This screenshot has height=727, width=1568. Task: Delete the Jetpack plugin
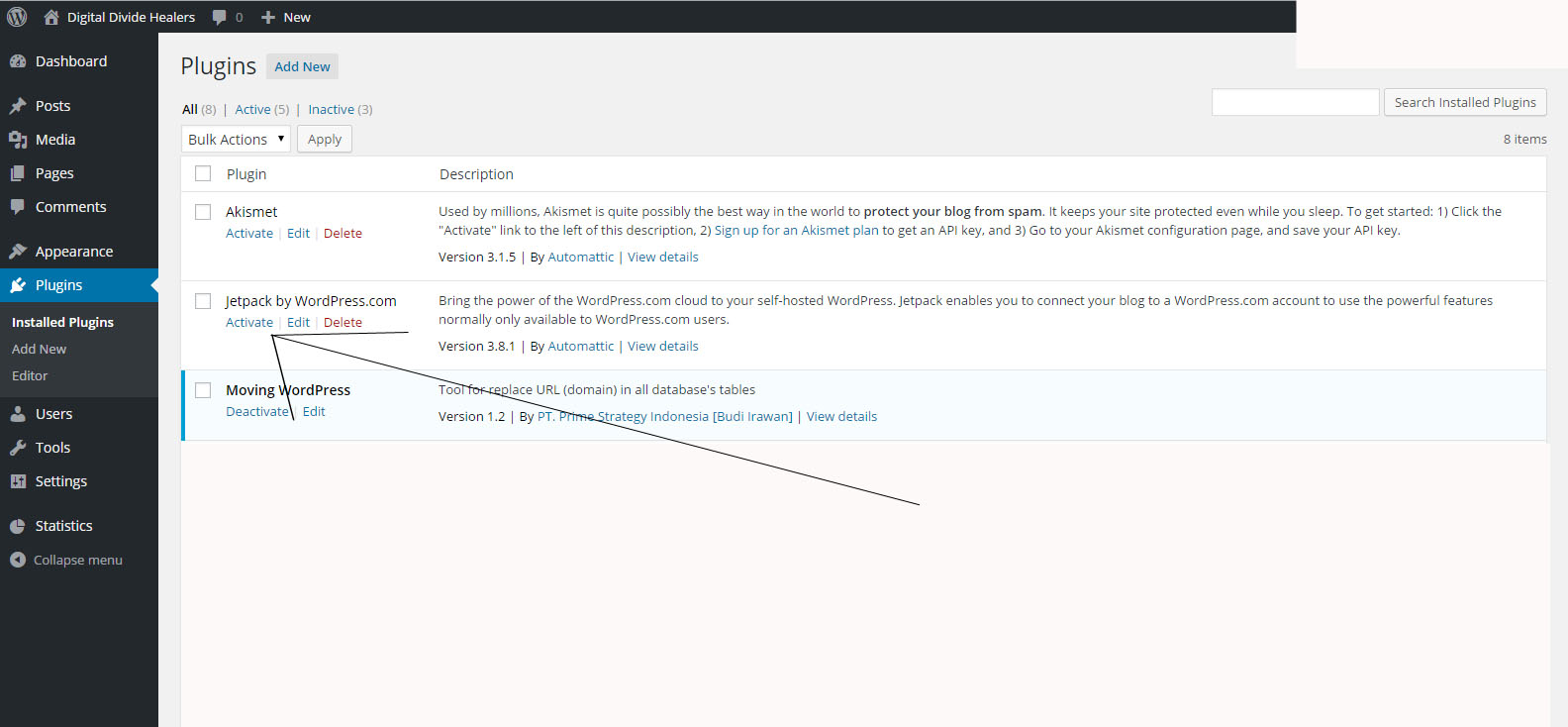point(343,322)
